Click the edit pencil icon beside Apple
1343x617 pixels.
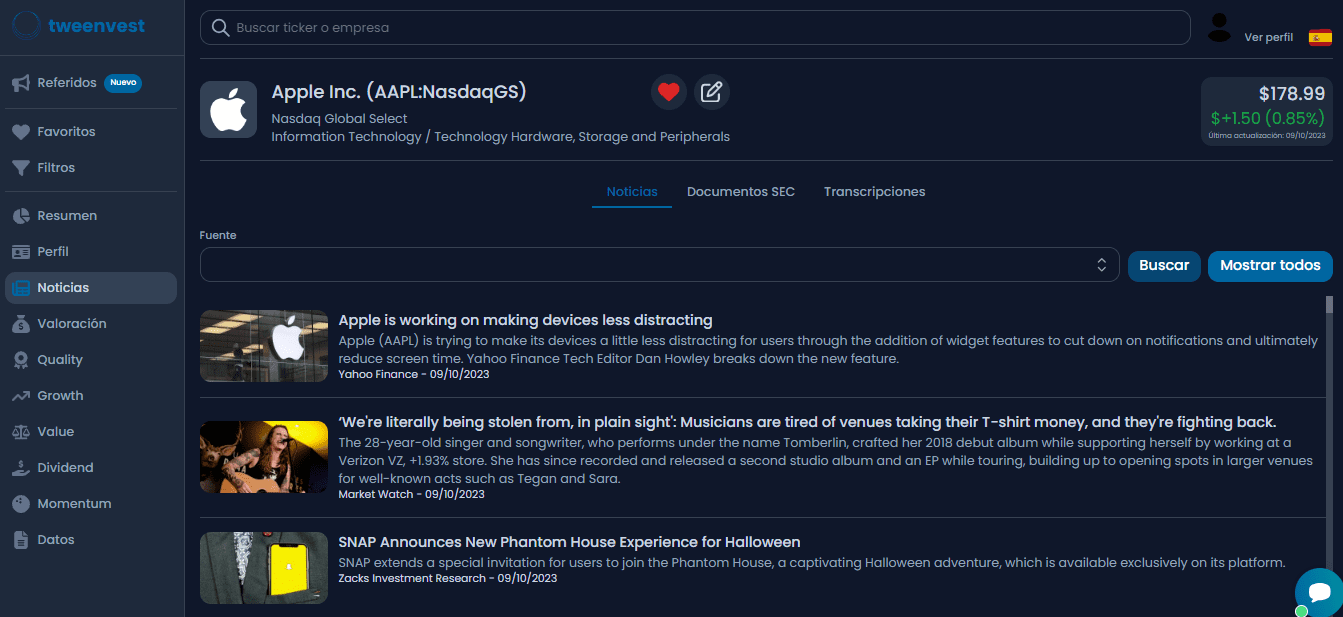pos(711,92)
